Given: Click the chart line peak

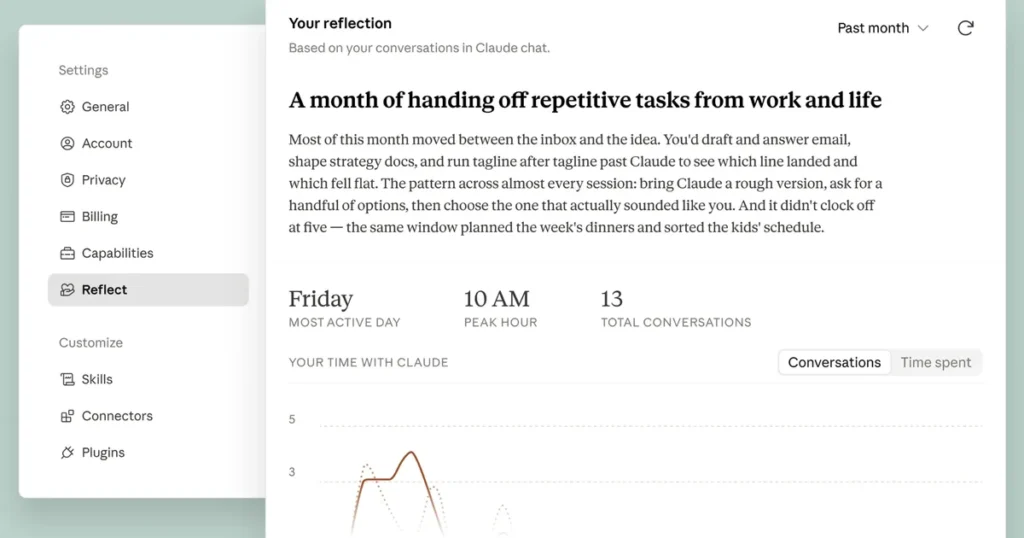Looking at the screenshot, I should pos(411,452).
